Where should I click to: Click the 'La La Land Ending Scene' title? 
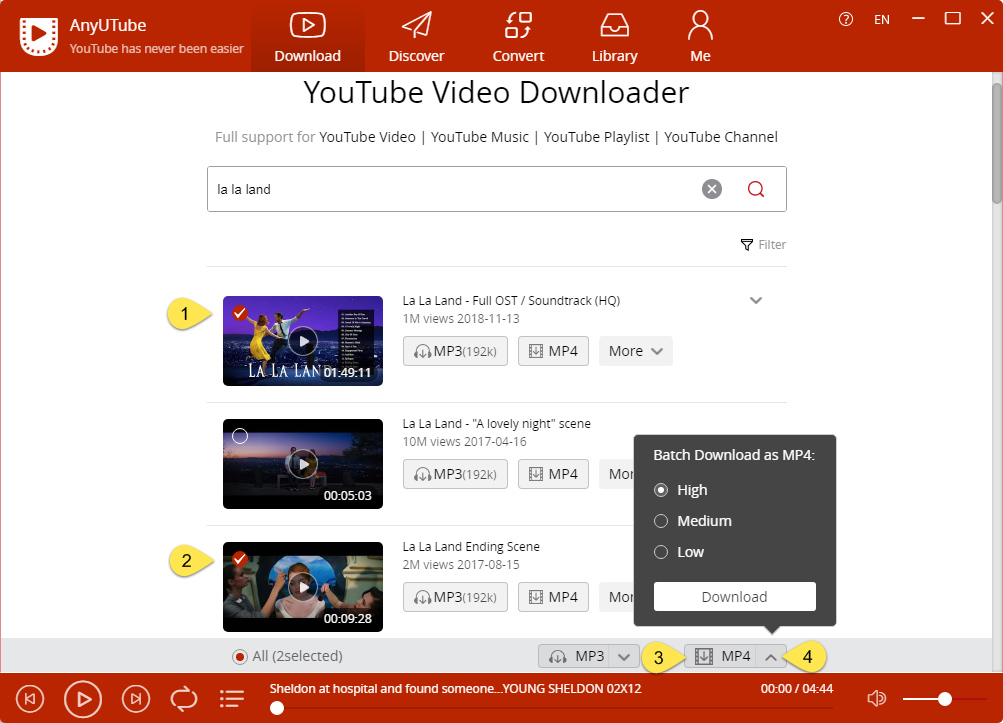[471, 547]
